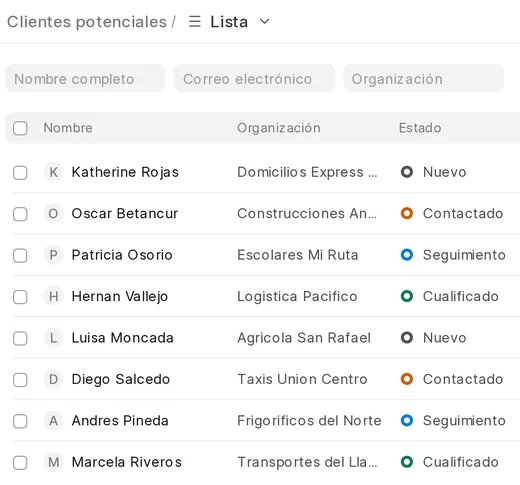This screenshot has height=485, width=520.
Task: Click the K avatar for Katherine Rojas
Action: 53,172
